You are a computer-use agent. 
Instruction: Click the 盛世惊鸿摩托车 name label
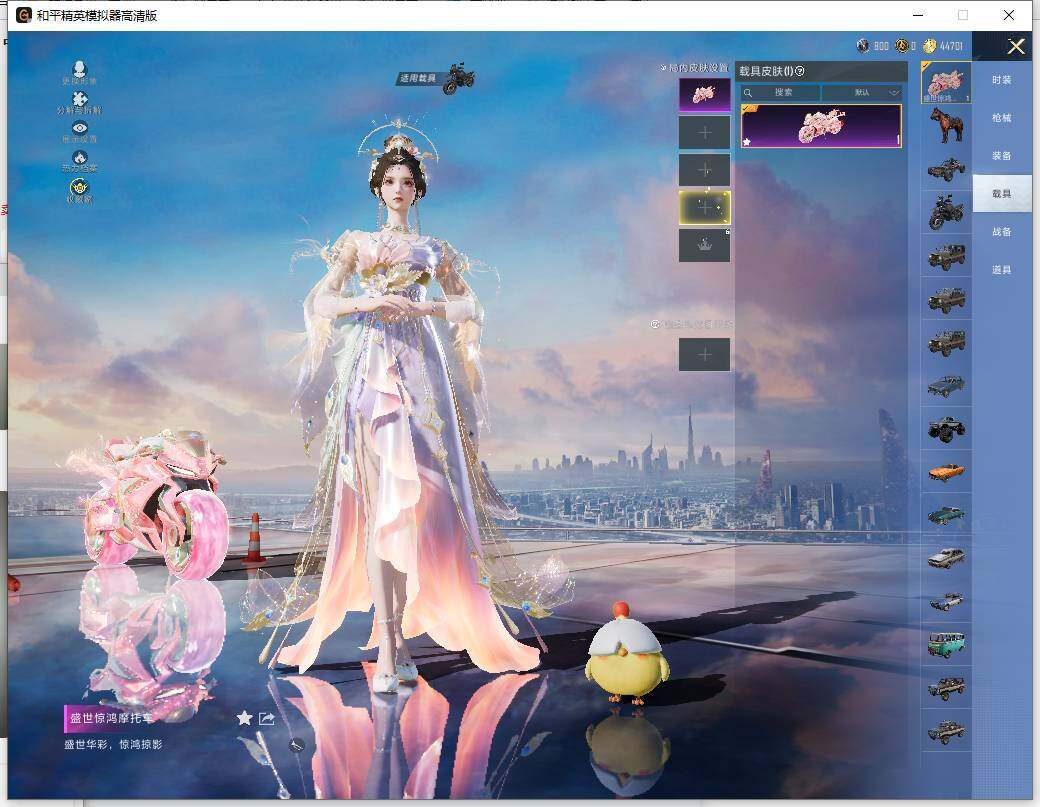click(x=111, y=718)
